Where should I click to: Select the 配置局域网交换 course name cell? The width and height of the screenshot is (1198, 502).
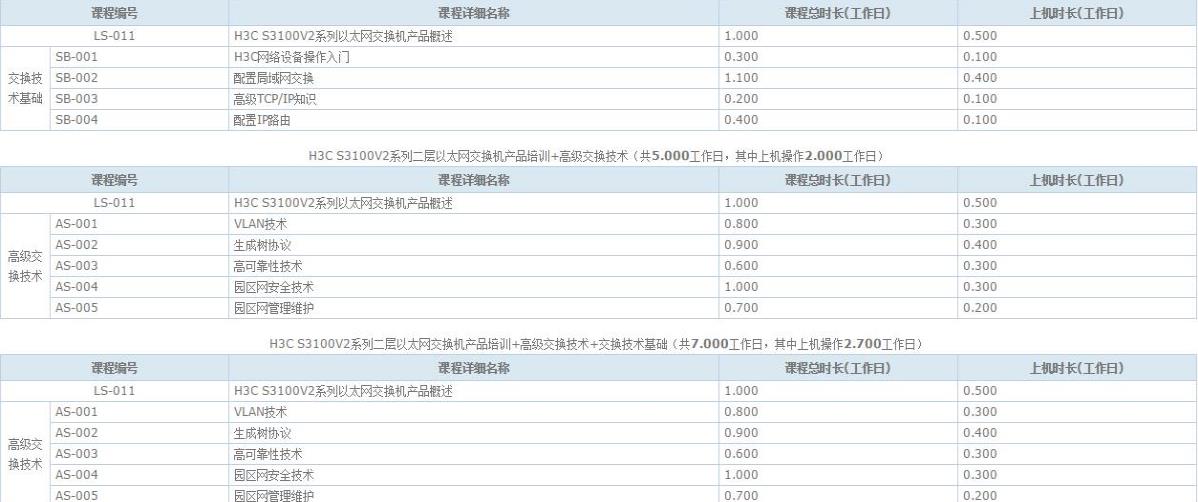coord(273,78)
